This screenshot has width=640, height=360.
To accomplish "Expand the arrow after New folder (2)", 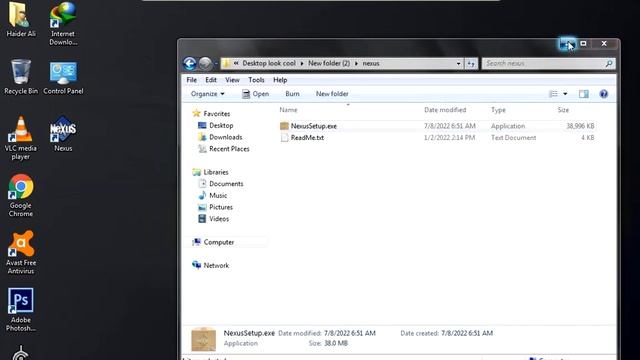I will point(356,64).
